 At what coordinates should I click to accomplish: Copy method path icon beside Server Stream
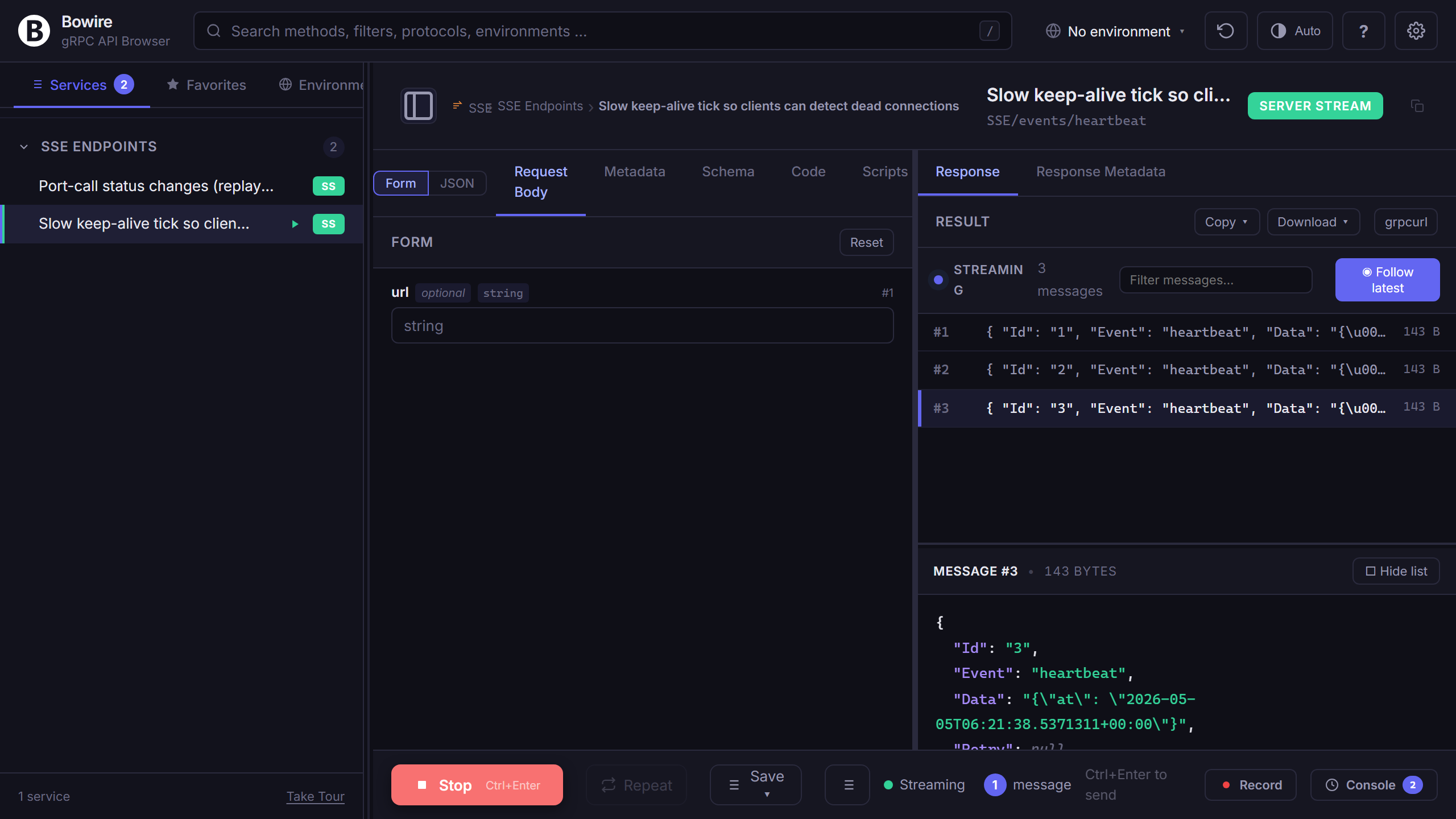point(1417,106)
